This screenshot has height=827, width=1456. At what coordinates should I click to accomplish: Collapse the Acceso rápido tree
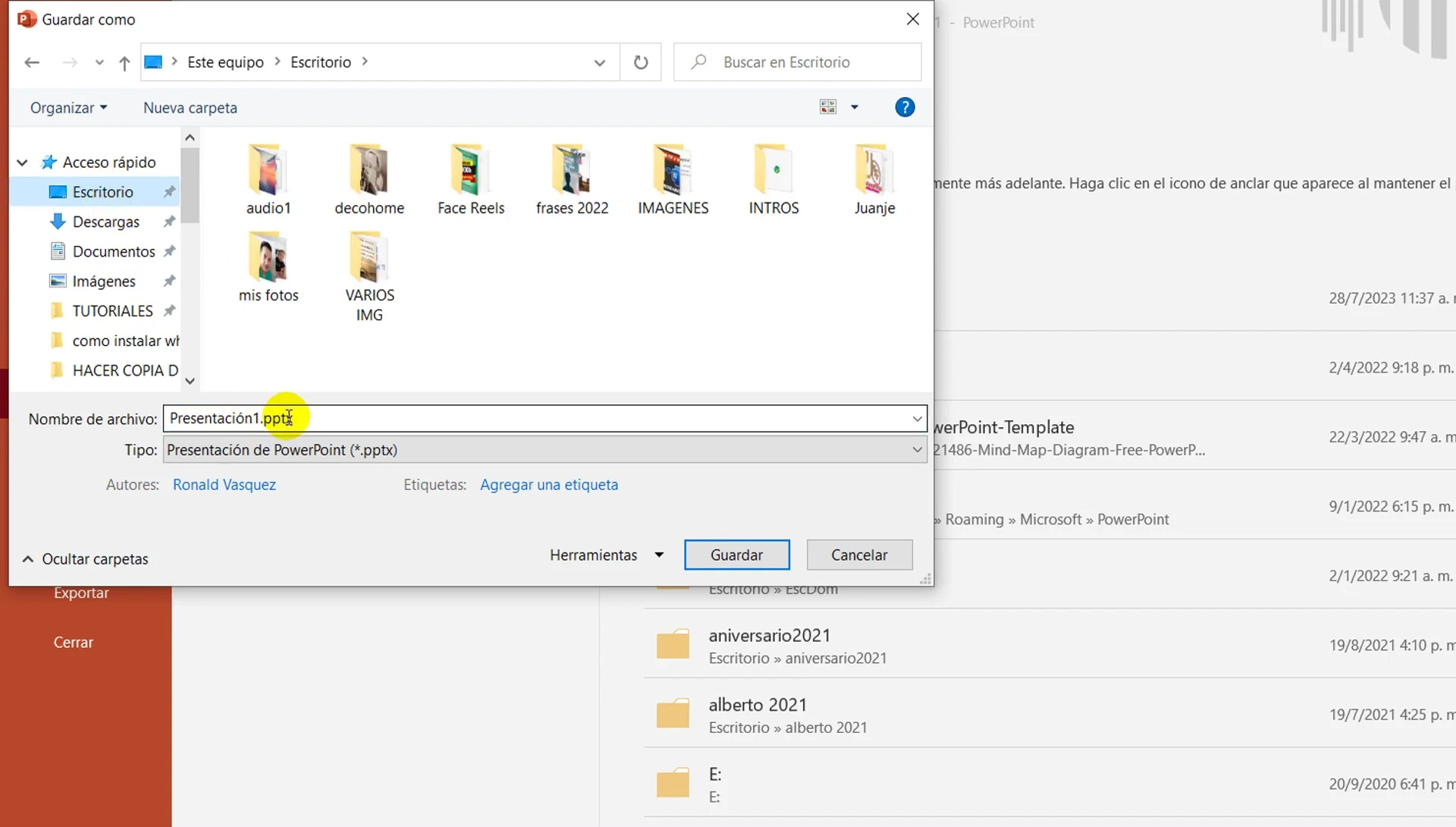pyautogui.click(x=23, y=162)
